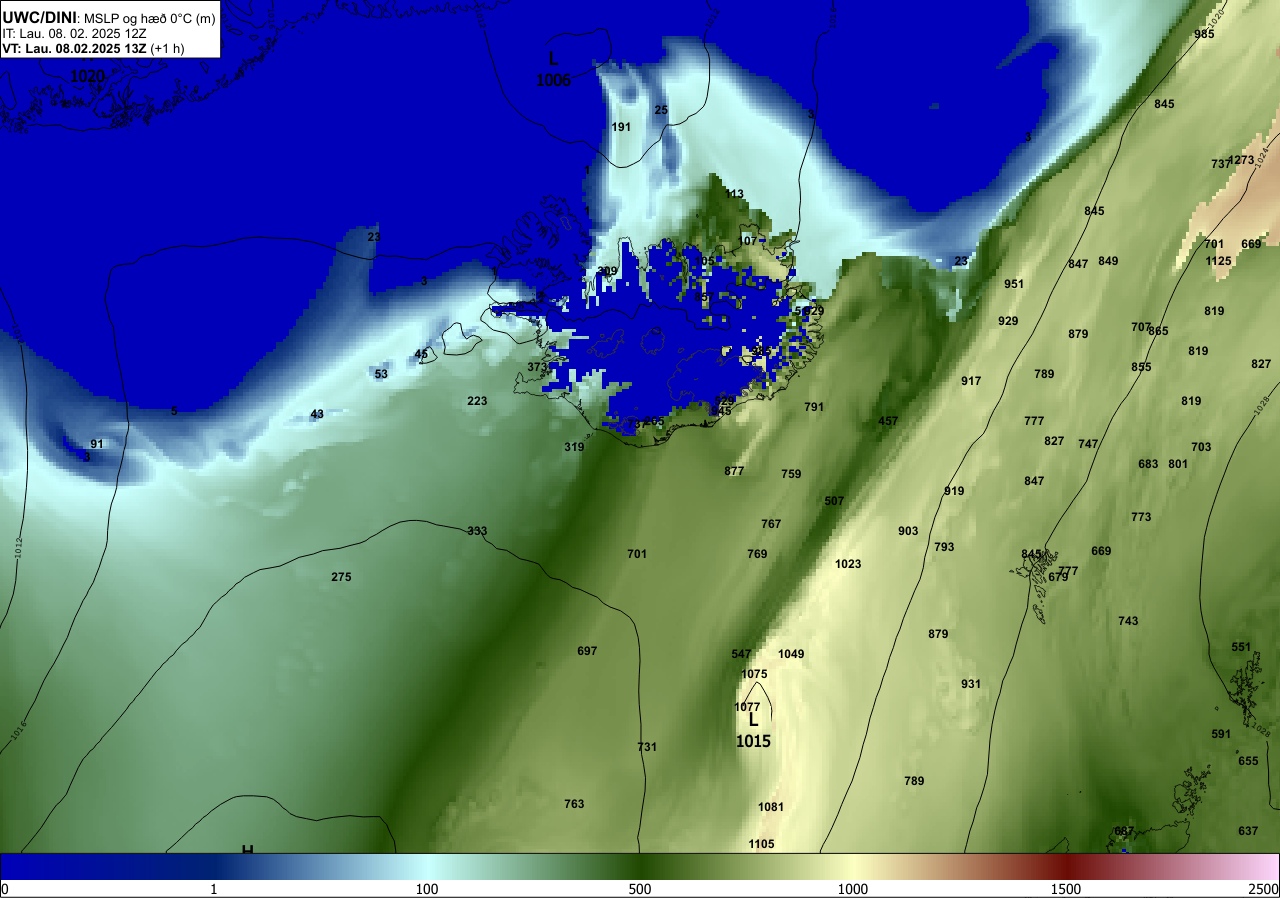The width and height of the screenshot is (1280, 898).
Task: Click the 919 height value
Action: click(x=954, y=491)
